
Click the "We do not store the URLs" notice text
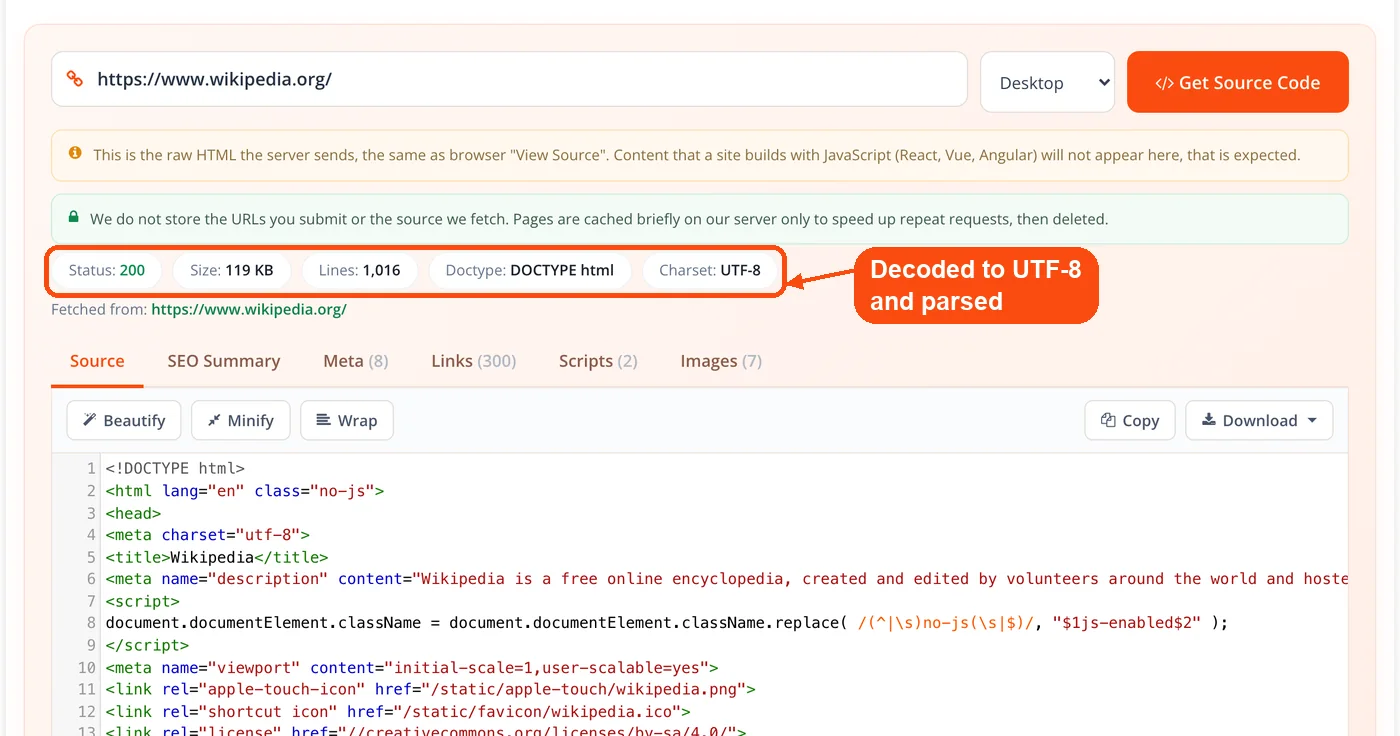coord(599,218)
